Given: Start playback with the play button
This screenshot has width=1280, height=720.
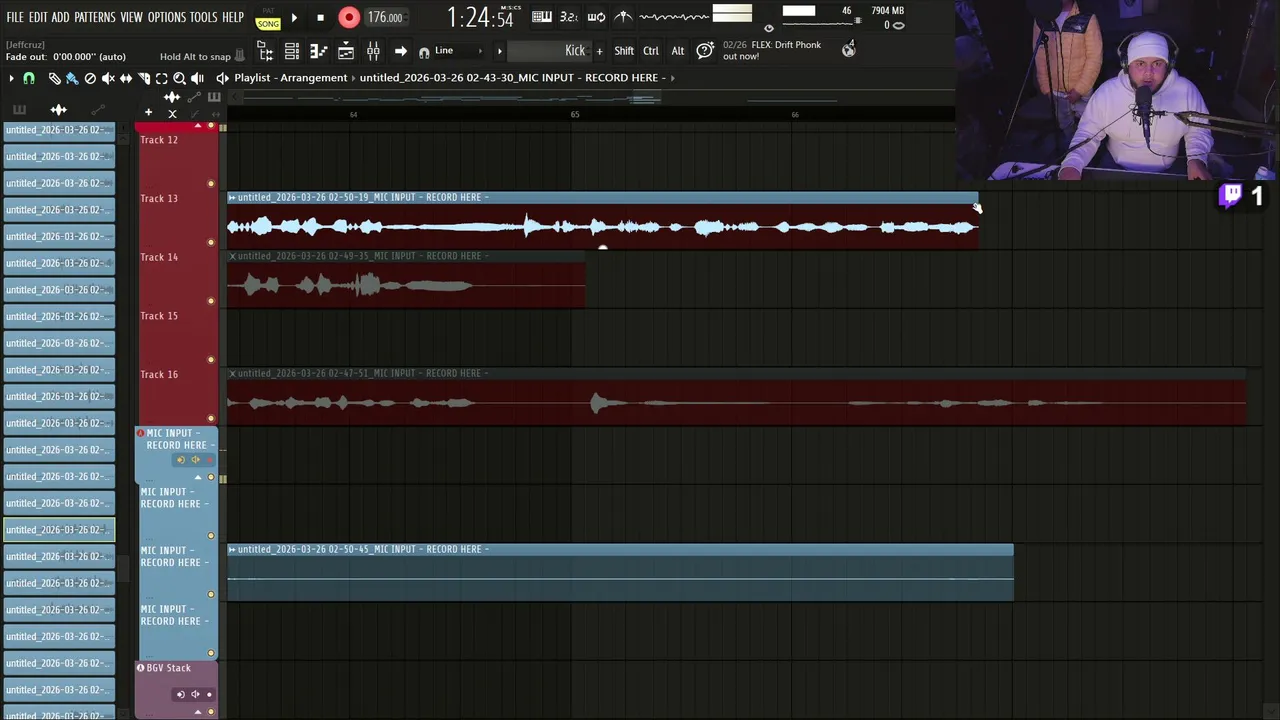Looking at the screenshot, I should coord(294,17).
